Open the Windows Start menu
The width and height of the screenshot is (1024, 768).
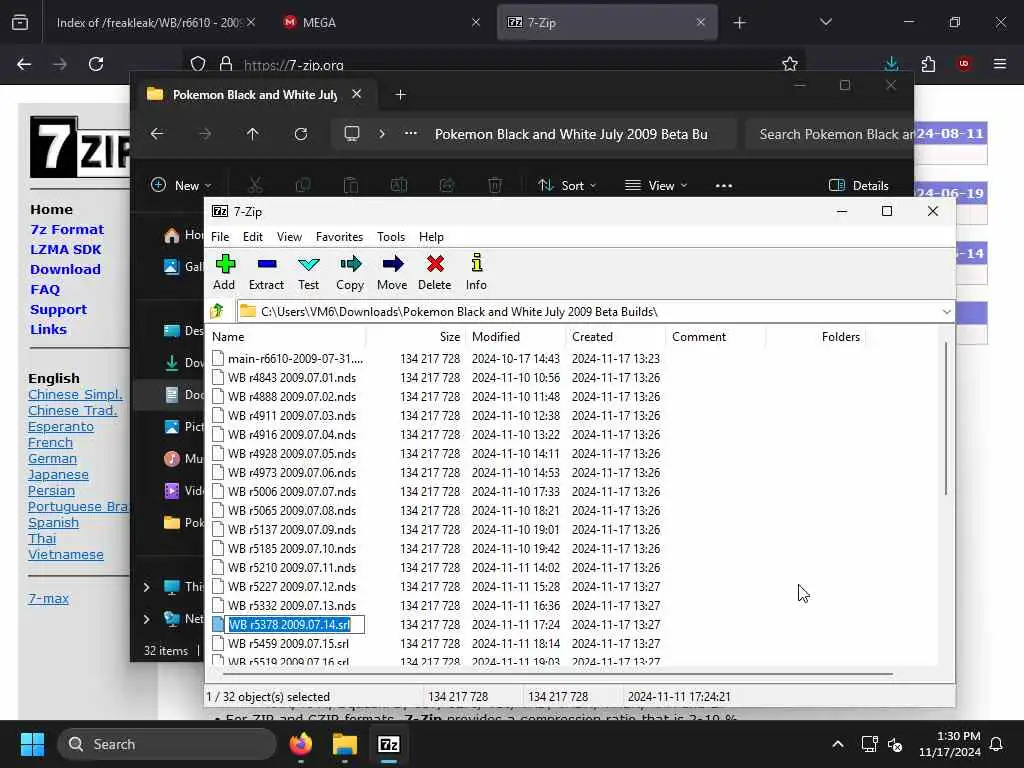point(32,744)
